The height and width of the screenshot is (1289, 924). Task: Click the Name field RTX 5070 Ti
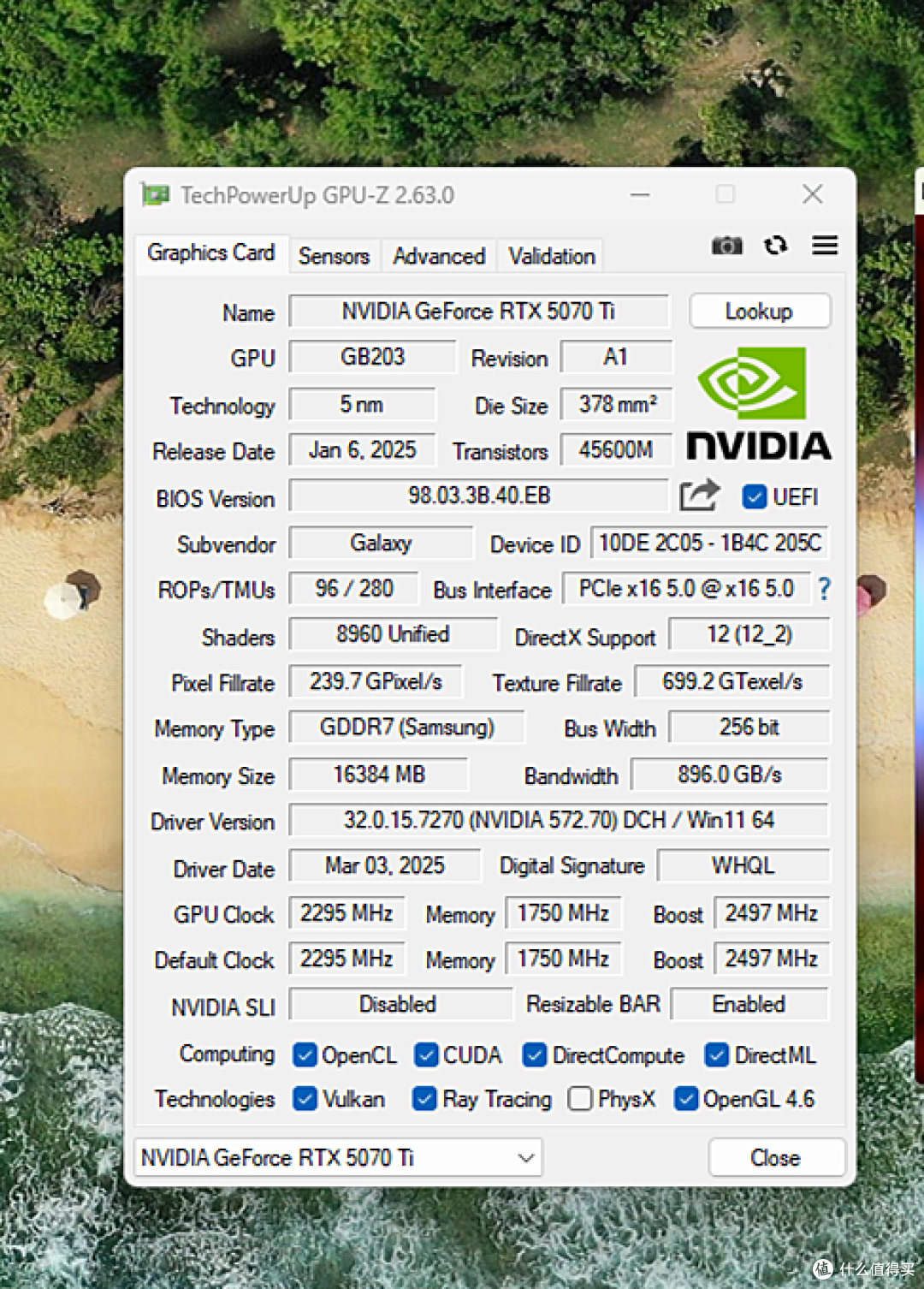478,311
